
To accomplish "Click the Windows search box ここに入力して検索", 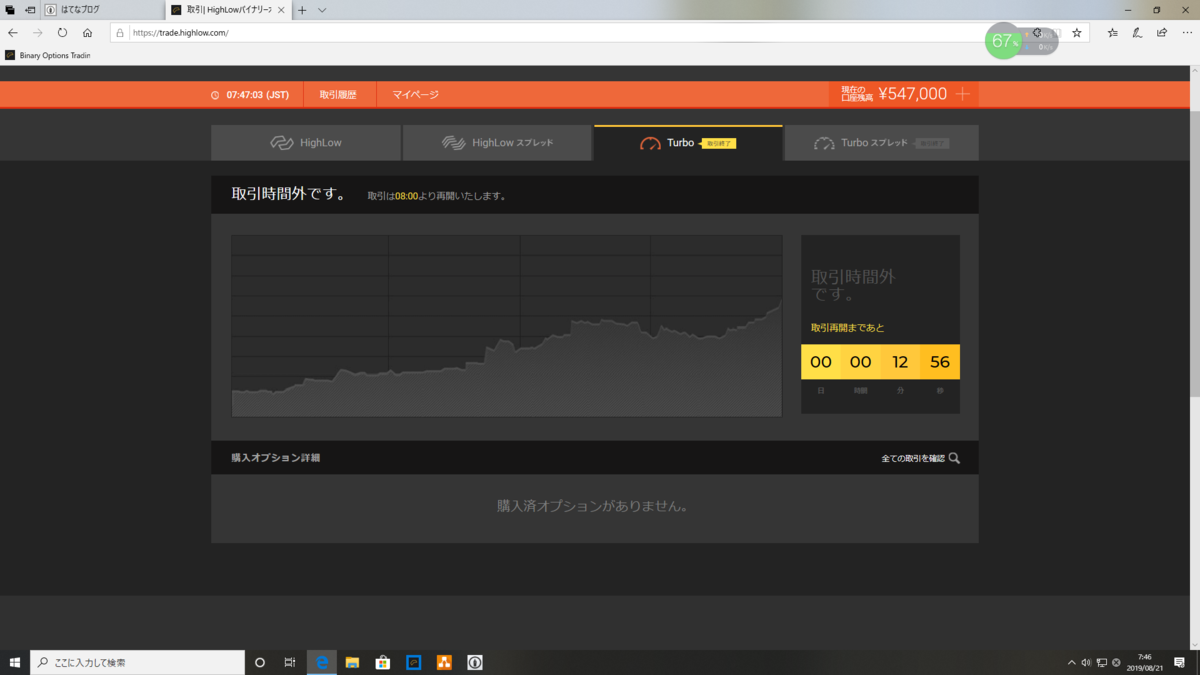I will point(137,662).
